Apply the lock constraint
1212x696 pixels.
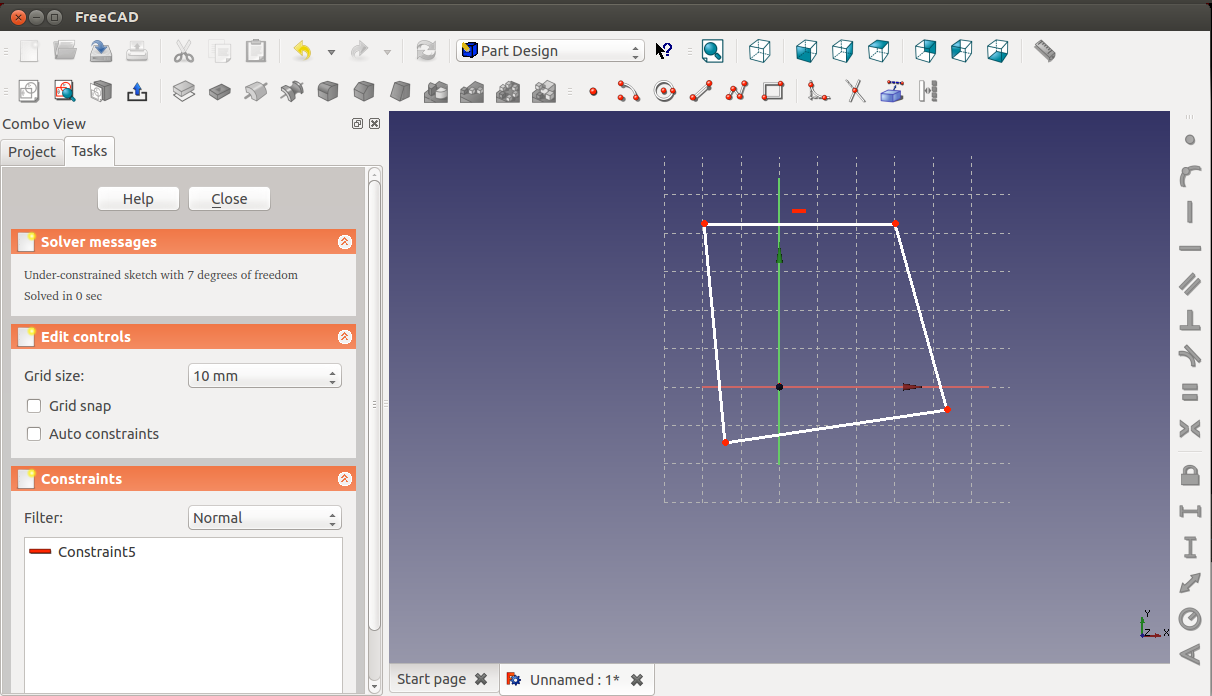pos(1190,474)
